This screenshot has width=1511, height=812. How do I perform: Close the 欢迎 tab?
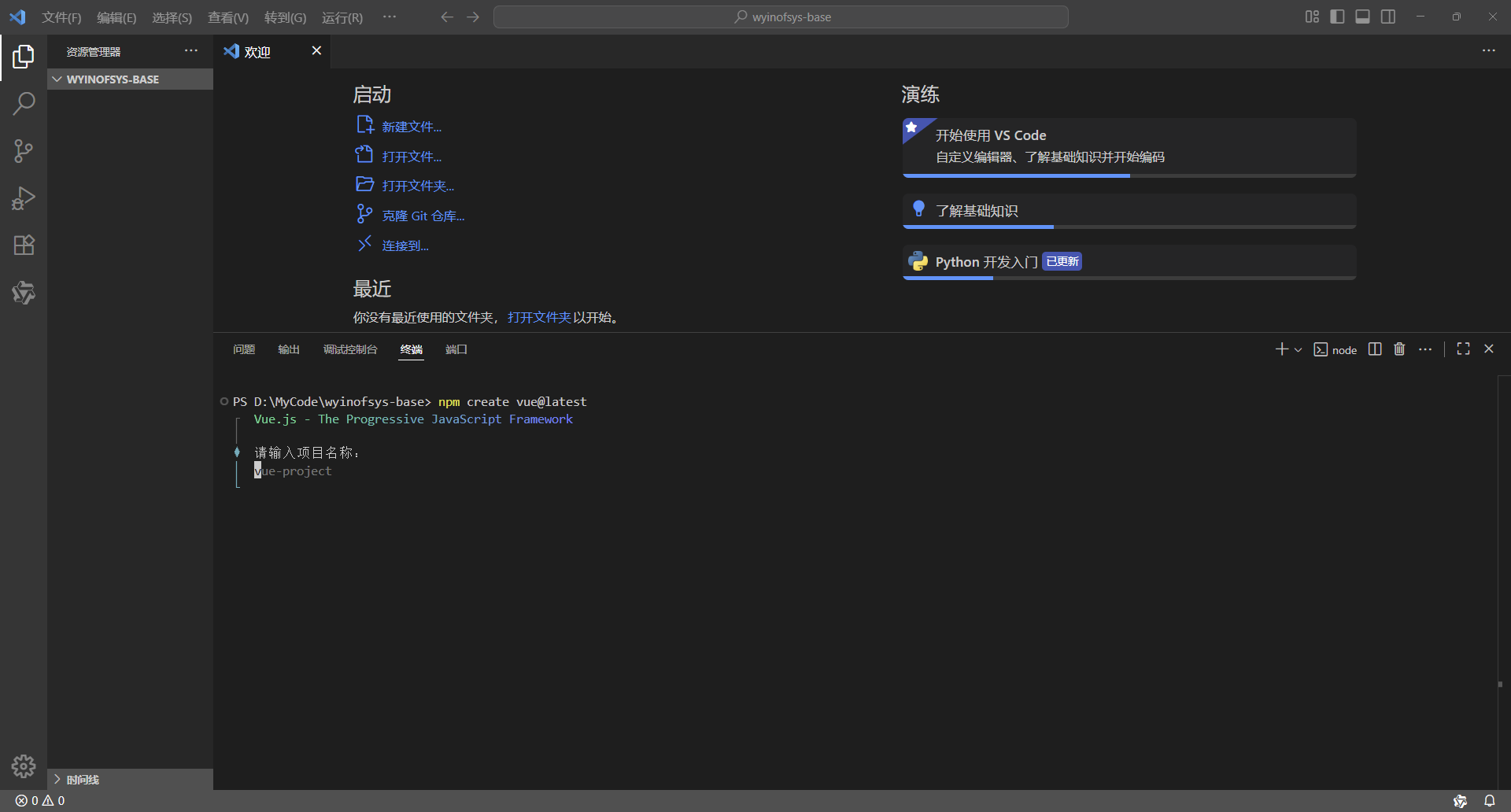(316, 50)
